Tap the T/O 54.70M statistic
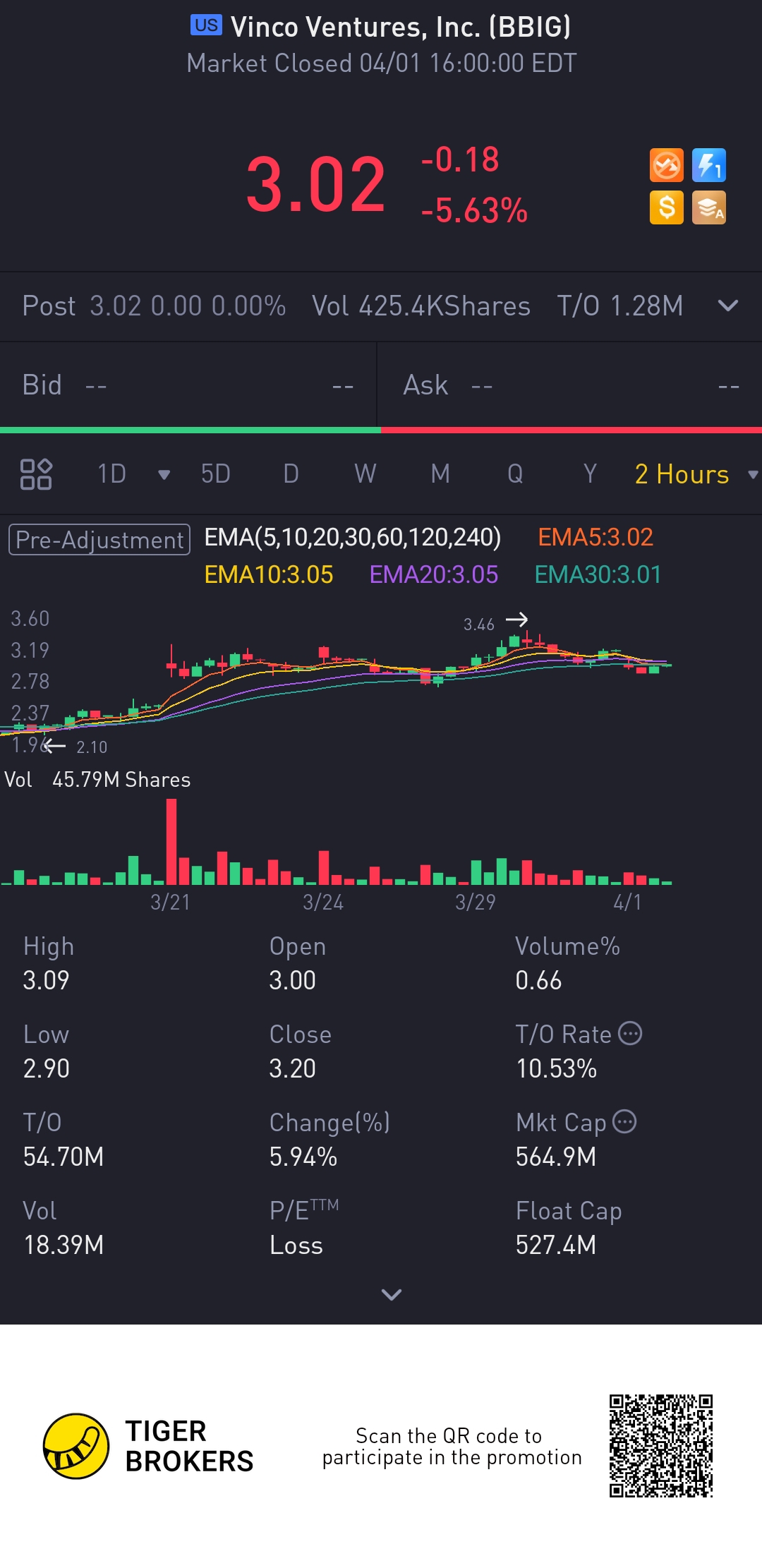This screenshot has width=762, height=1568. pyautogui.click(x=64, y=1140)
